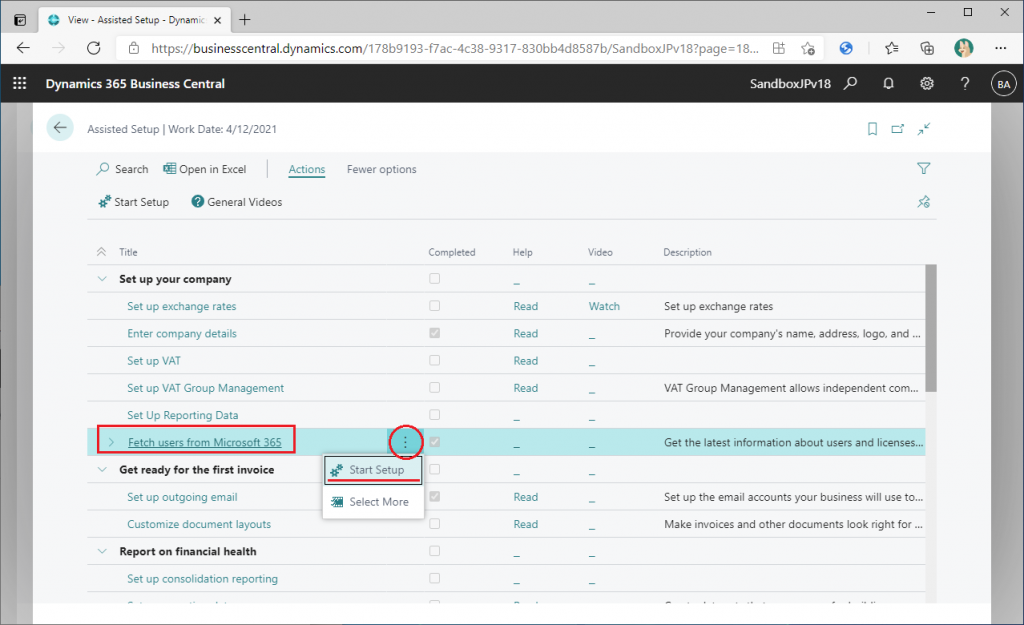Collapse all rows using the Title header chevron
This screenshot has width=1024, height=625.
(x=101, y=252)
